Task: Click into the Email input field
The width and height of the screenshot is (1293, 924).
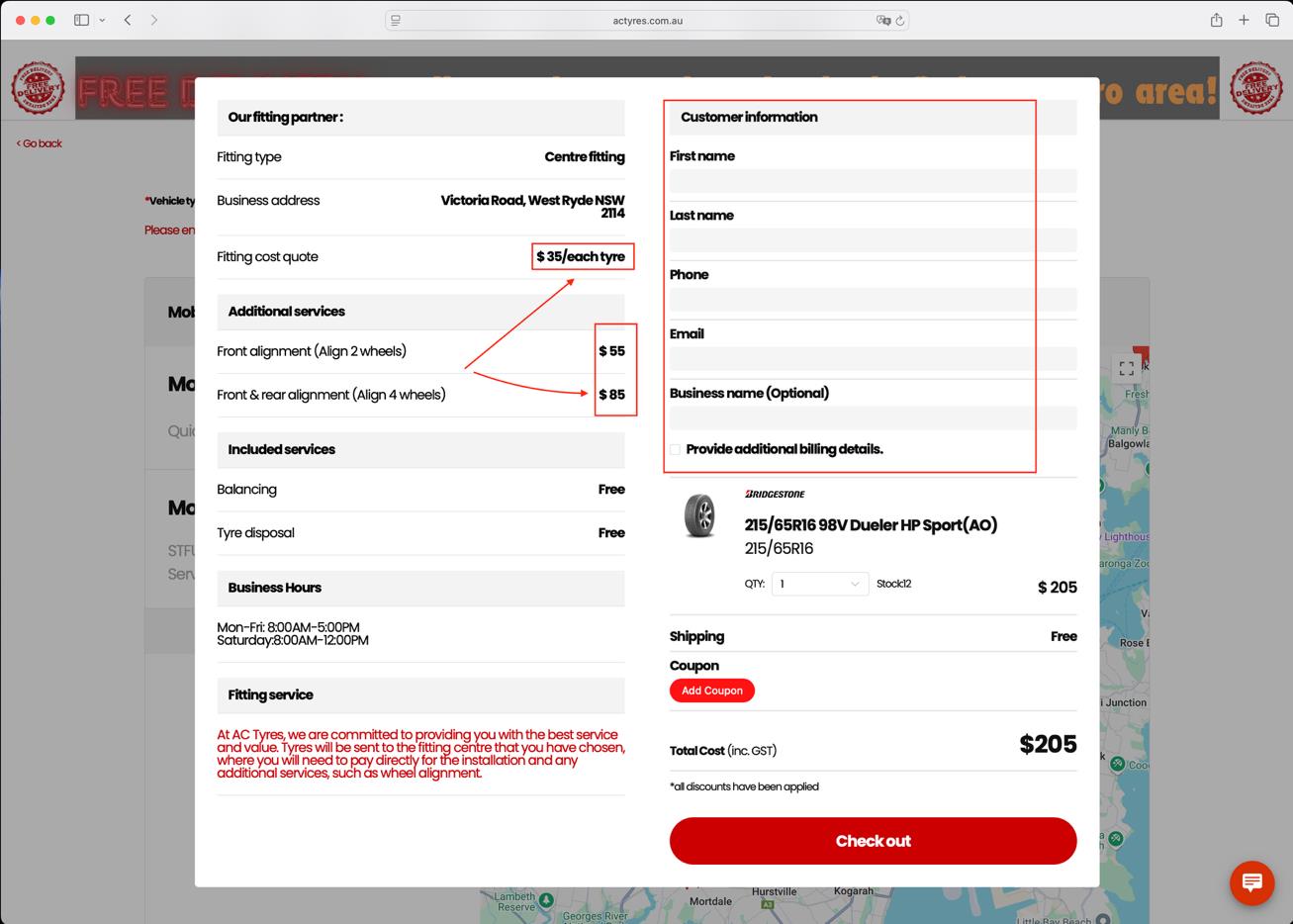Action: tap(873, 359)
